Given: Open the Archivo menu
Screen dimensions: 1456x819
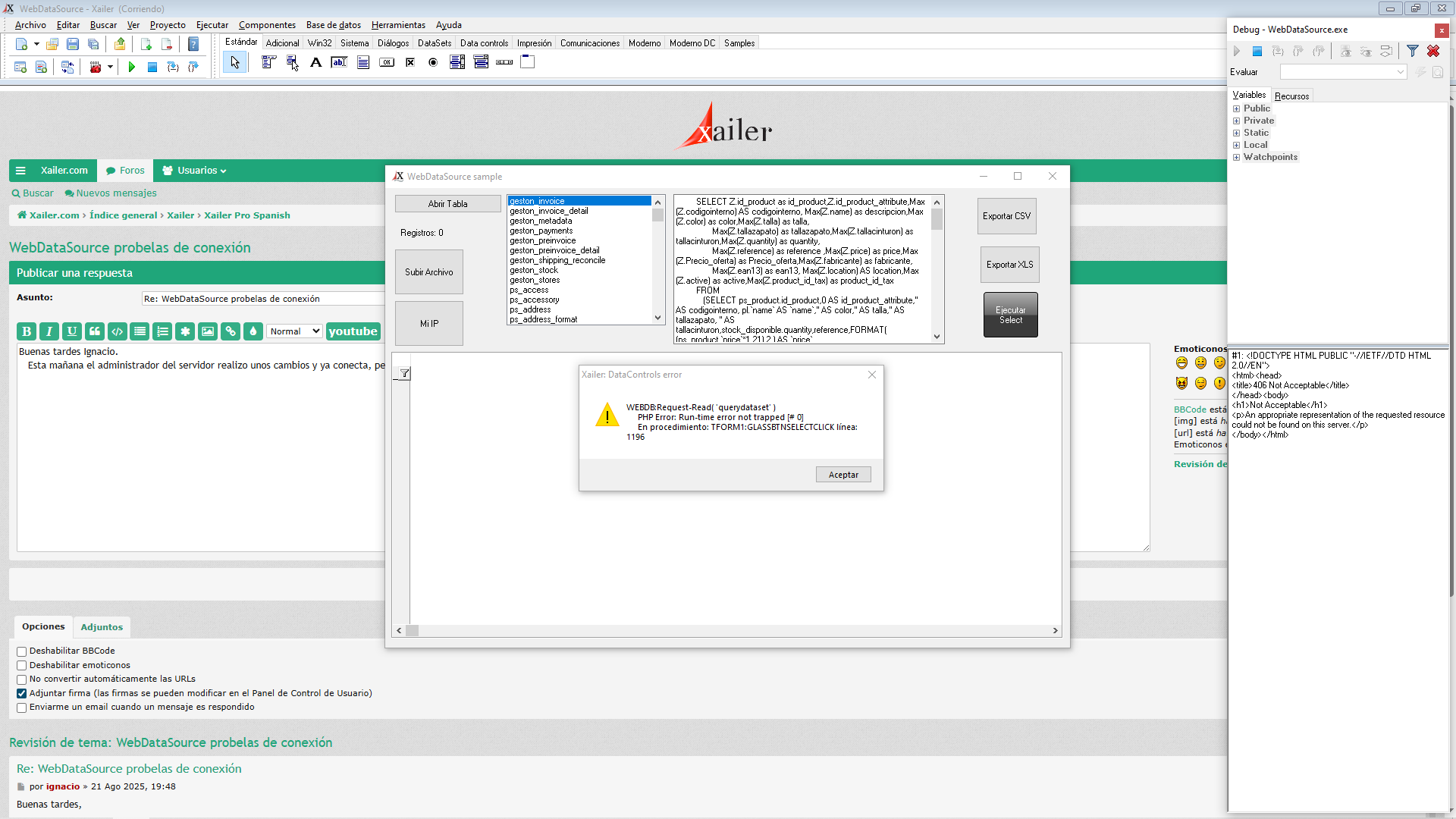Looking at the screenshot, I should pyautogui.click(x=30, y=25).
